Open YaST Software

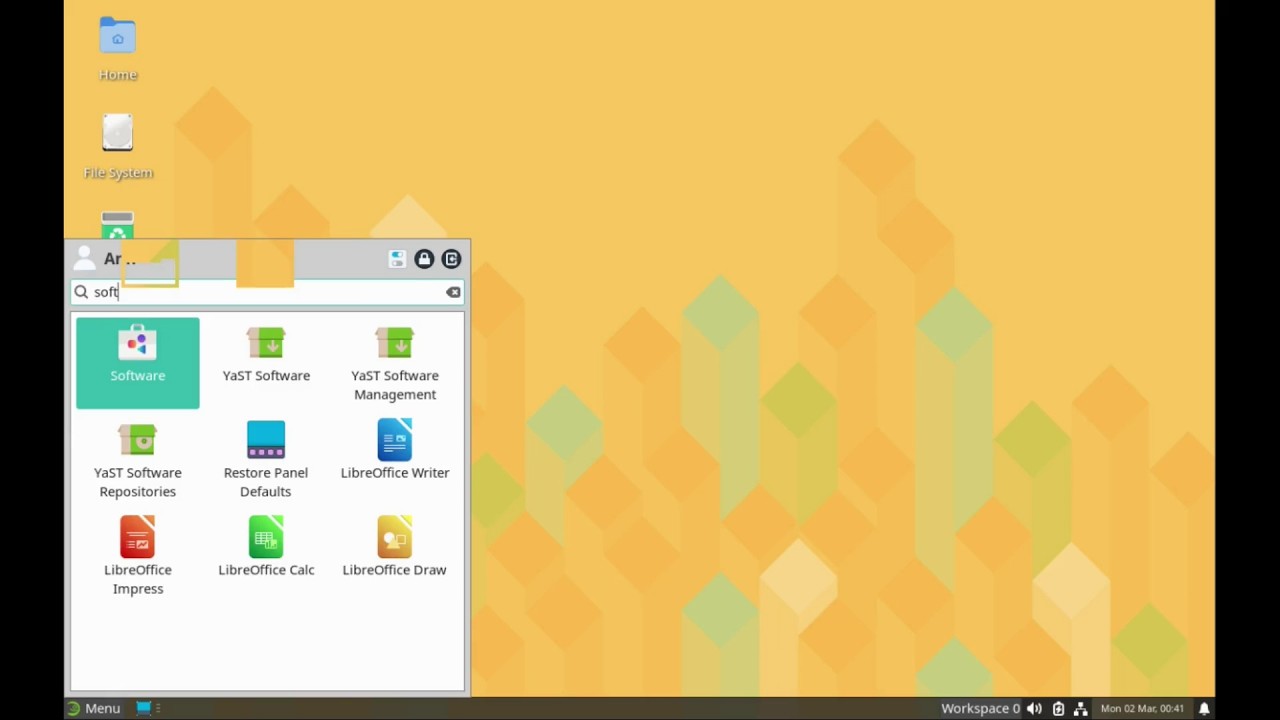[266, 355]
